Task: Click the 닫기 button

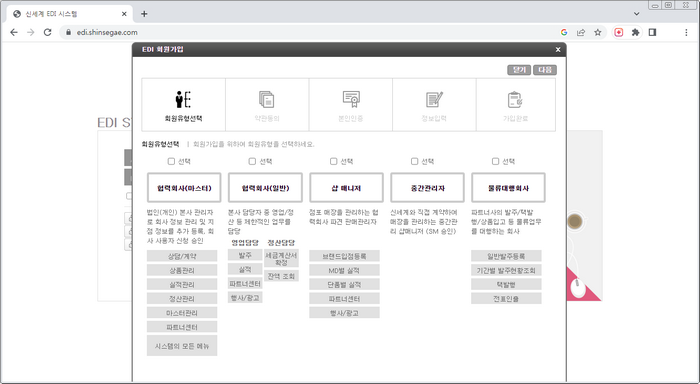Action: (519, 70)
